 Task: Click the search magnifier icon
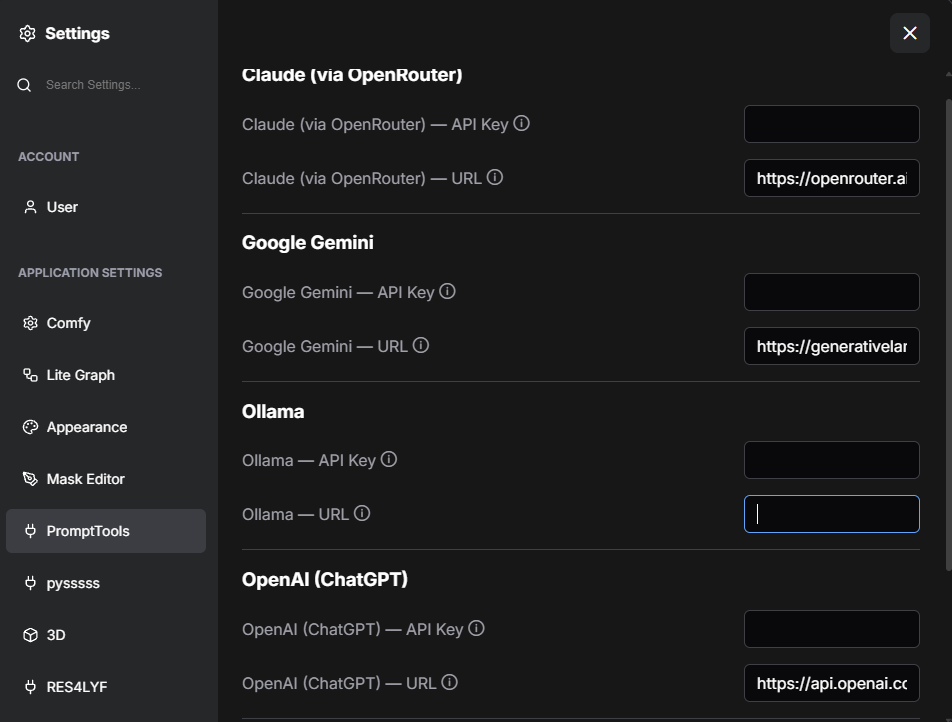coord(24,85)
